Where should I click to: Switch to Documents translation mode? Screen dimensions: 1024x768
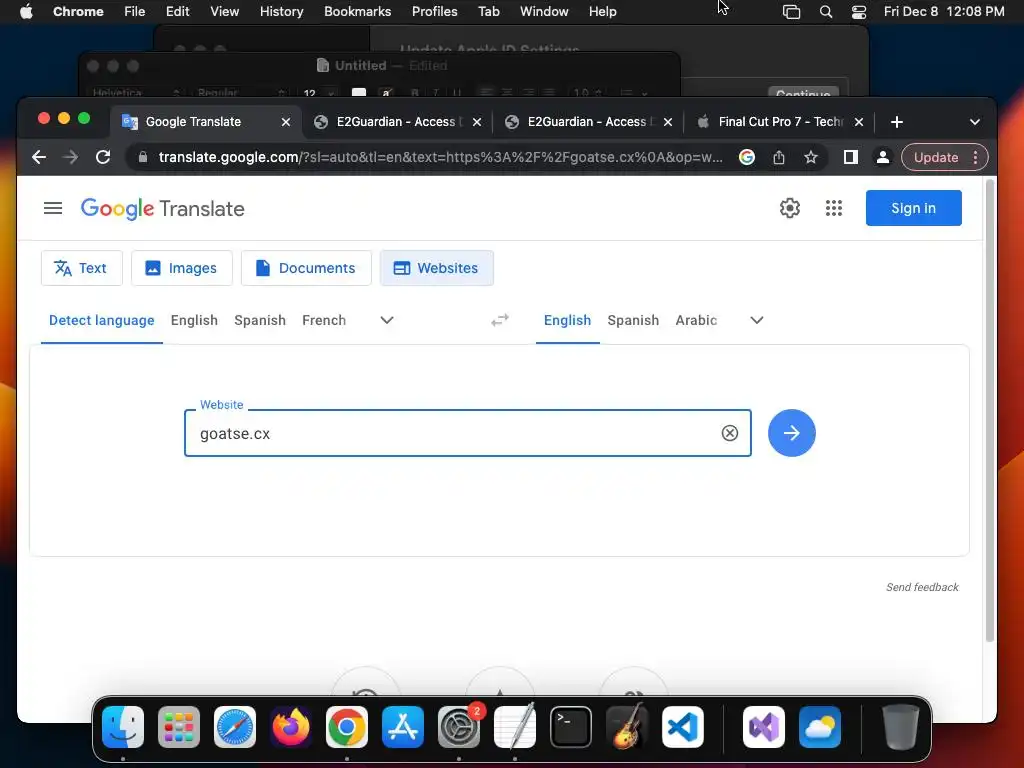pos(306,268)
